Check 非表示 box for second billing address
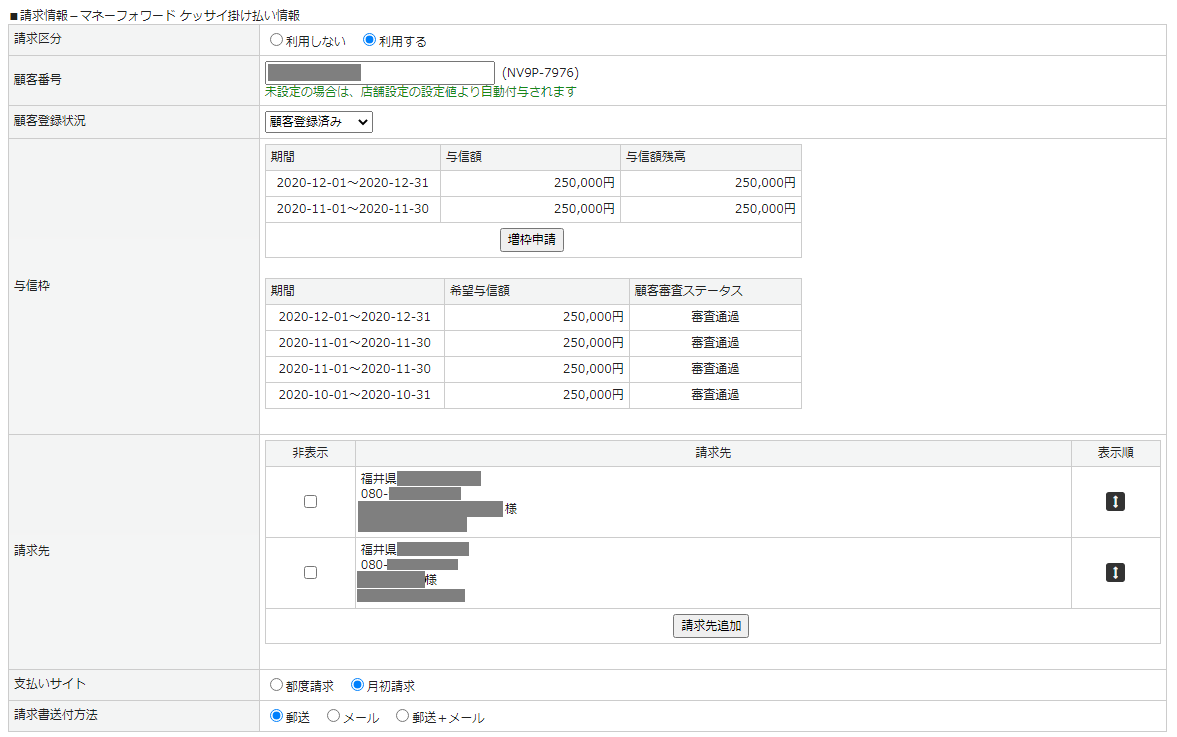This screenshot has width=1177, height=737. pos(310,573)
